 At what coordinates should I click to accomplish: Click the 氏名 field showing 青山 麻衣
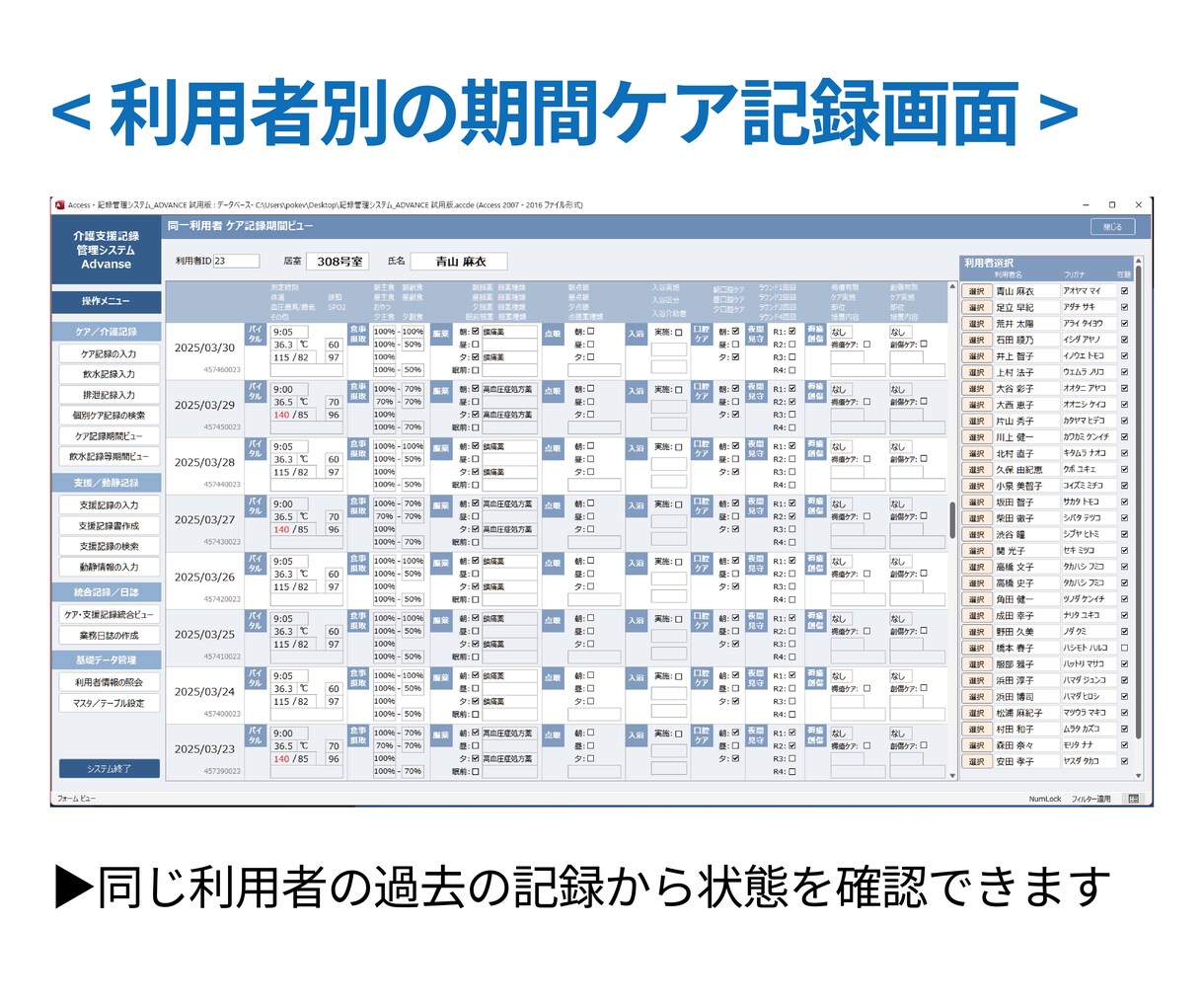coord(461,262)
